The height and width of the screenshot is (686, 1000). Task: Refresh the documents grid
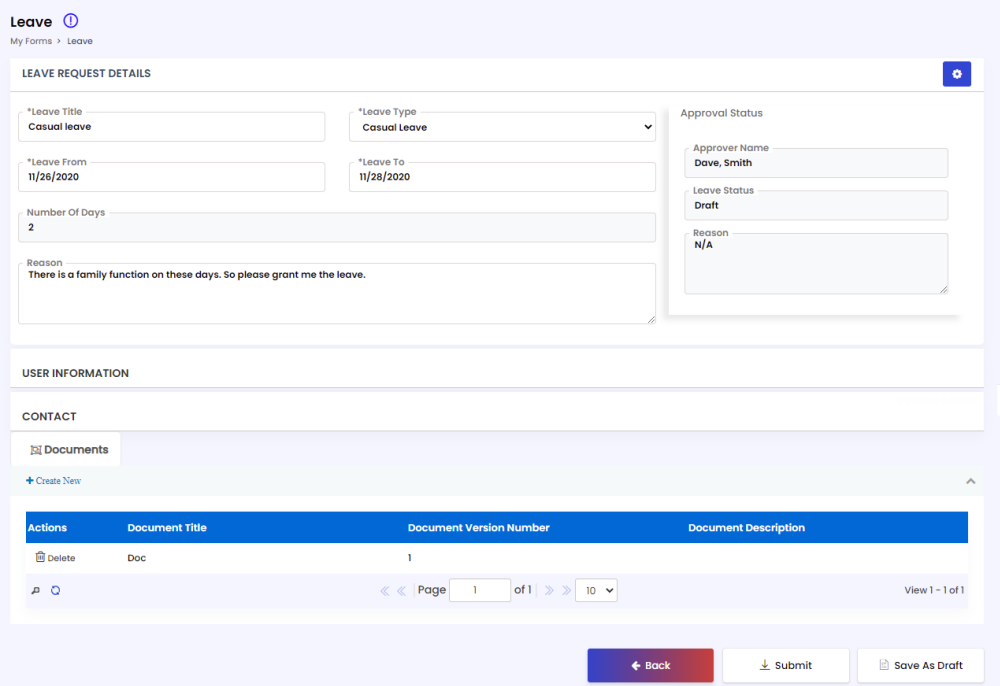coord(56,591)
